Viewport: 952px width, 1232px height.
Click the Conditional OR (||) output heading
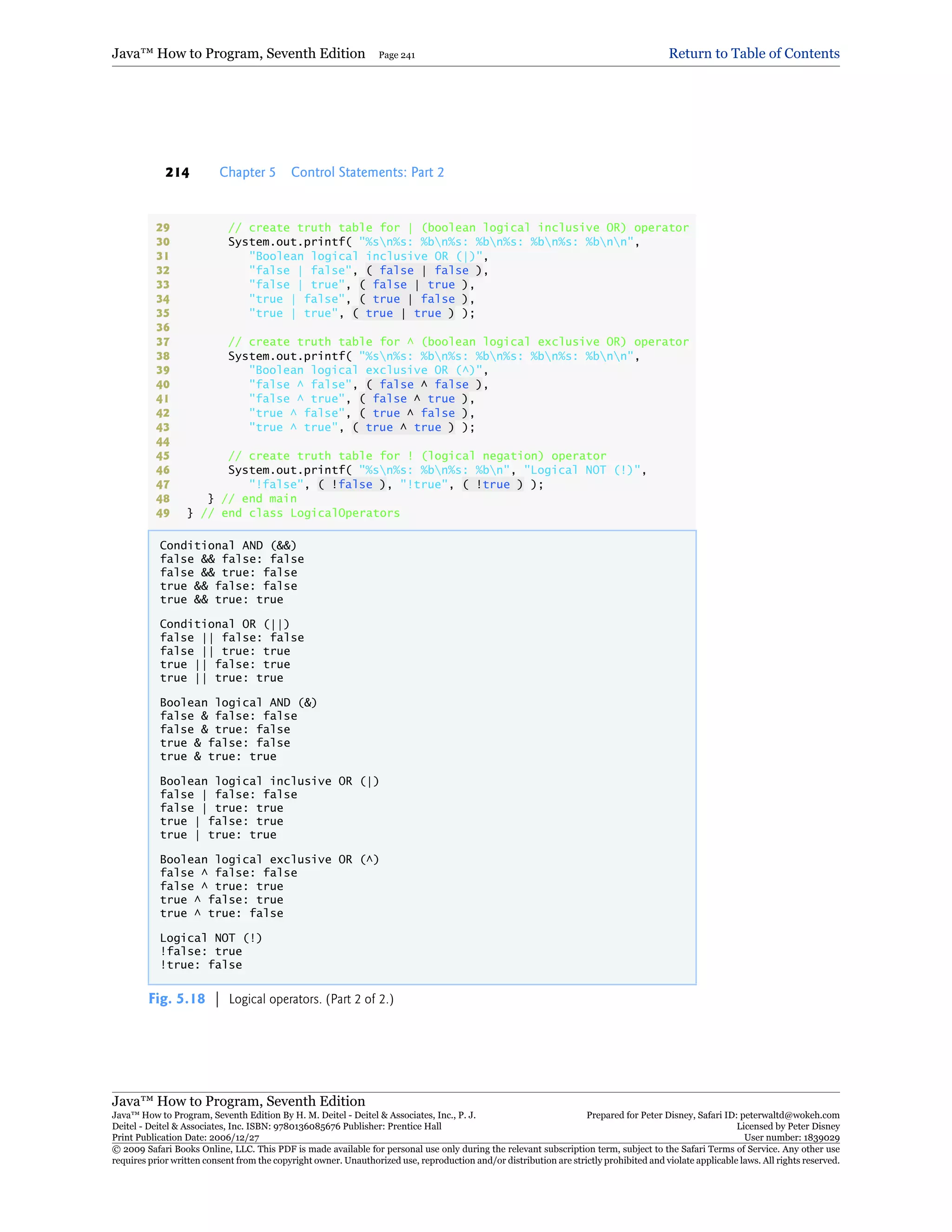coord(225,624)
